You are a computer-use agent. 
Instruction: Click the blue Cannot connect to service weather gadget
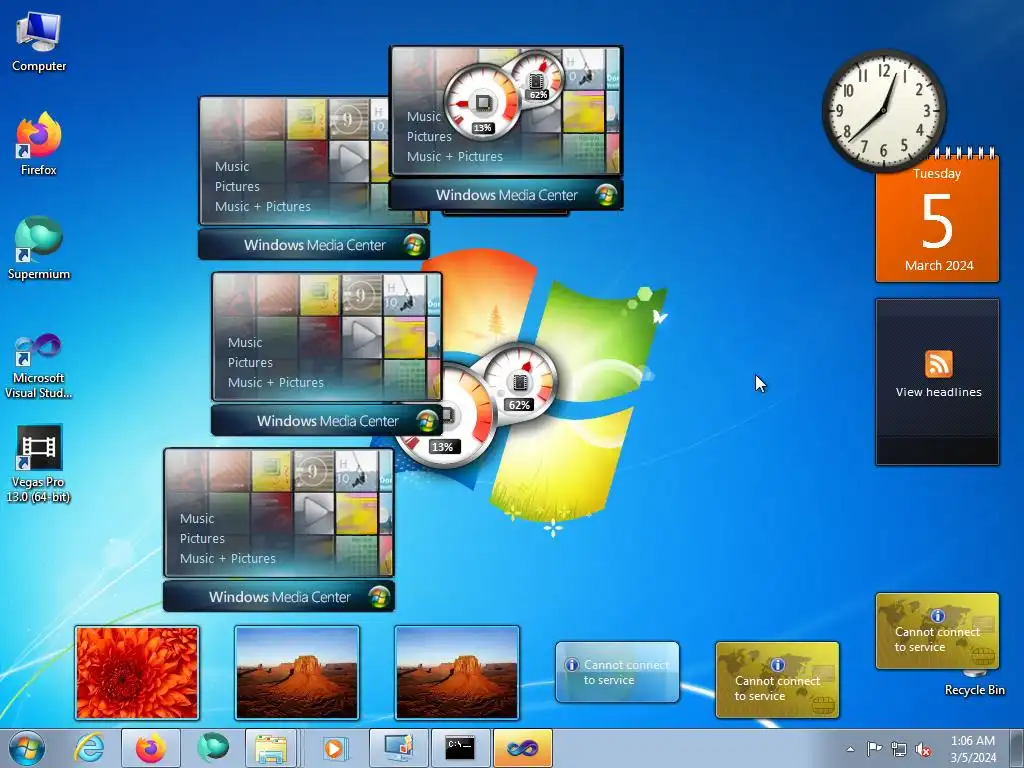click(x=617, y=672)
